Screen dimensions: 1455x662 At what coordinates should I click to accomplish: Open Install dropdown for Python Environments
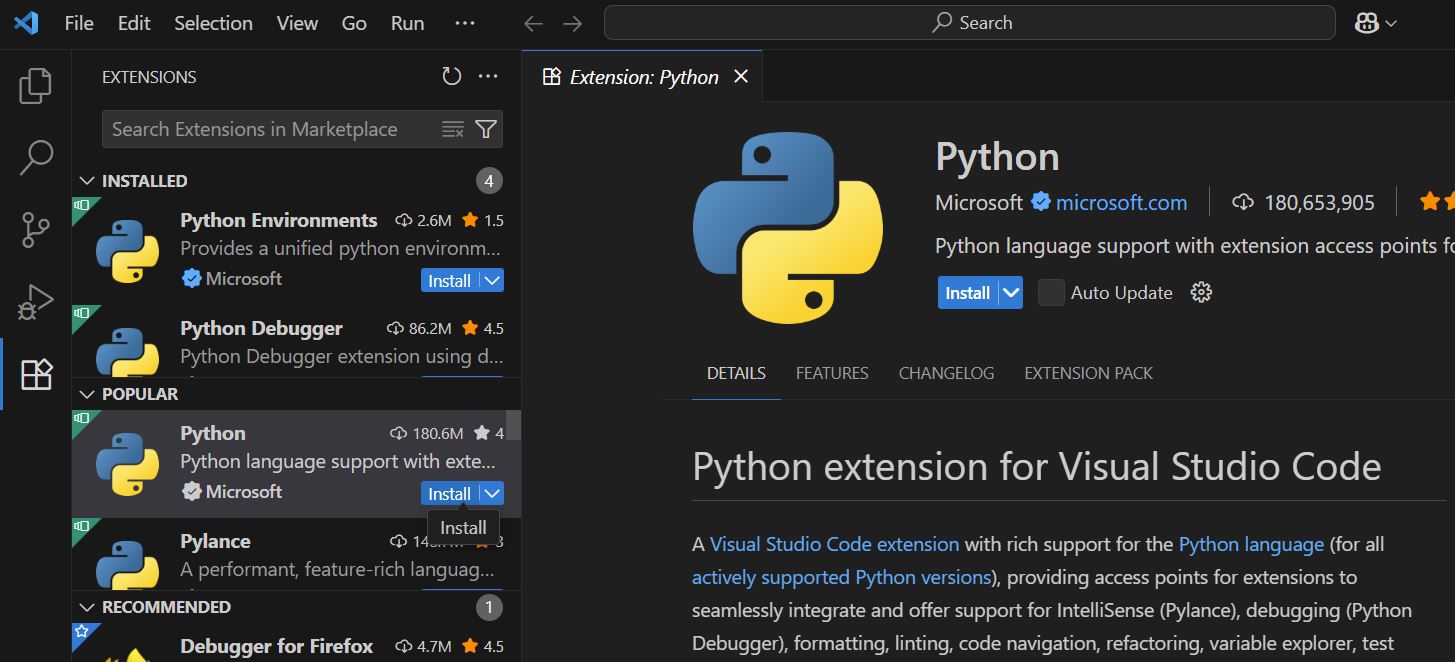[x=492, y=281]
